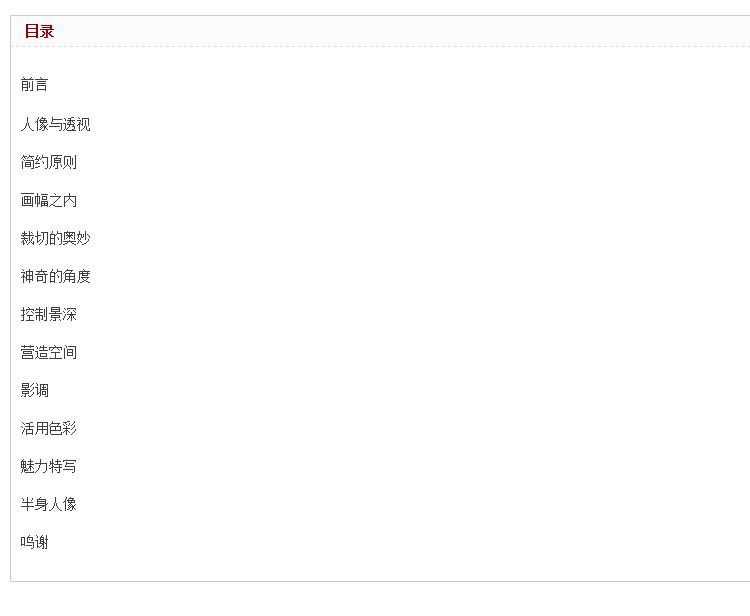
Task: Select the 影调 contents entry
Action: tap(34, 390)
